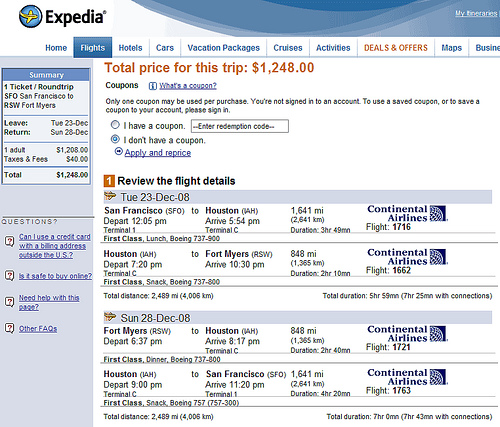Screen dimensions: 500x427
Task: Click 'Arrive 10:30 pm' at Fort Myers
Action: click(235, 264)
